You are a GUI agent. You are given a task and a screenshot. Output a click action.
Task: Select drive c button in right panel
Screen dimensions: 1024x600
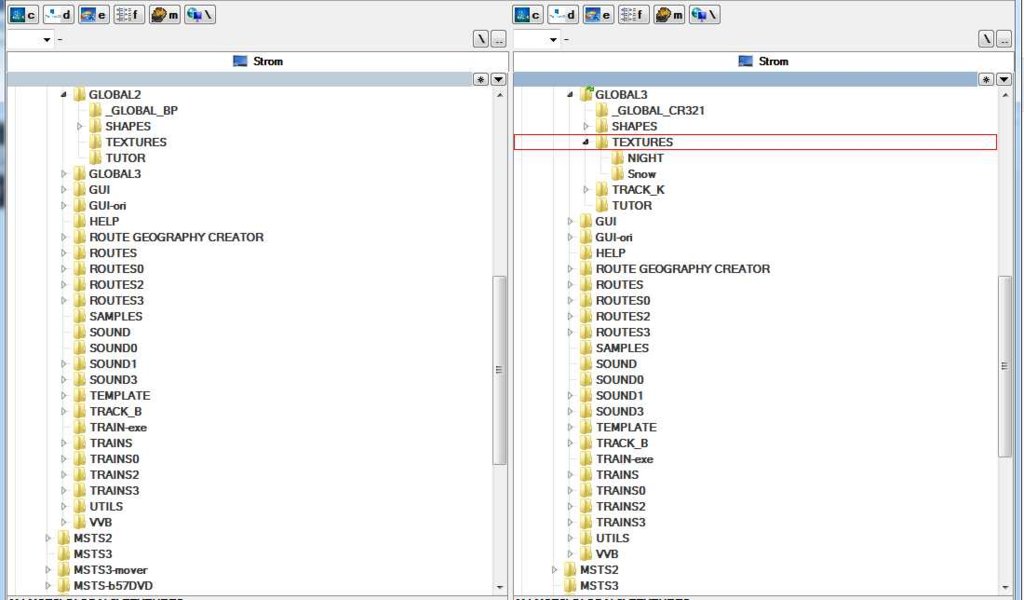click(528, 14)
